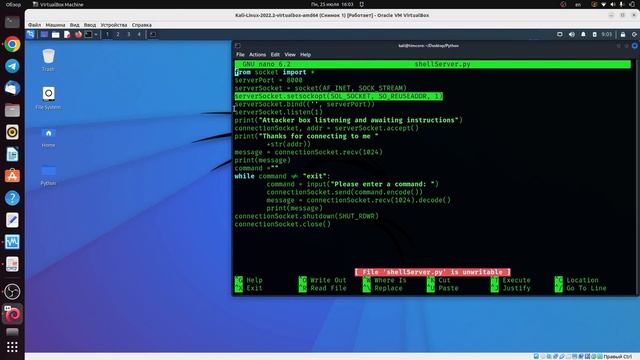Click the 'serverPort = 8000' line
The height and width of the screenshot is (360, 640).
point(269,80)
